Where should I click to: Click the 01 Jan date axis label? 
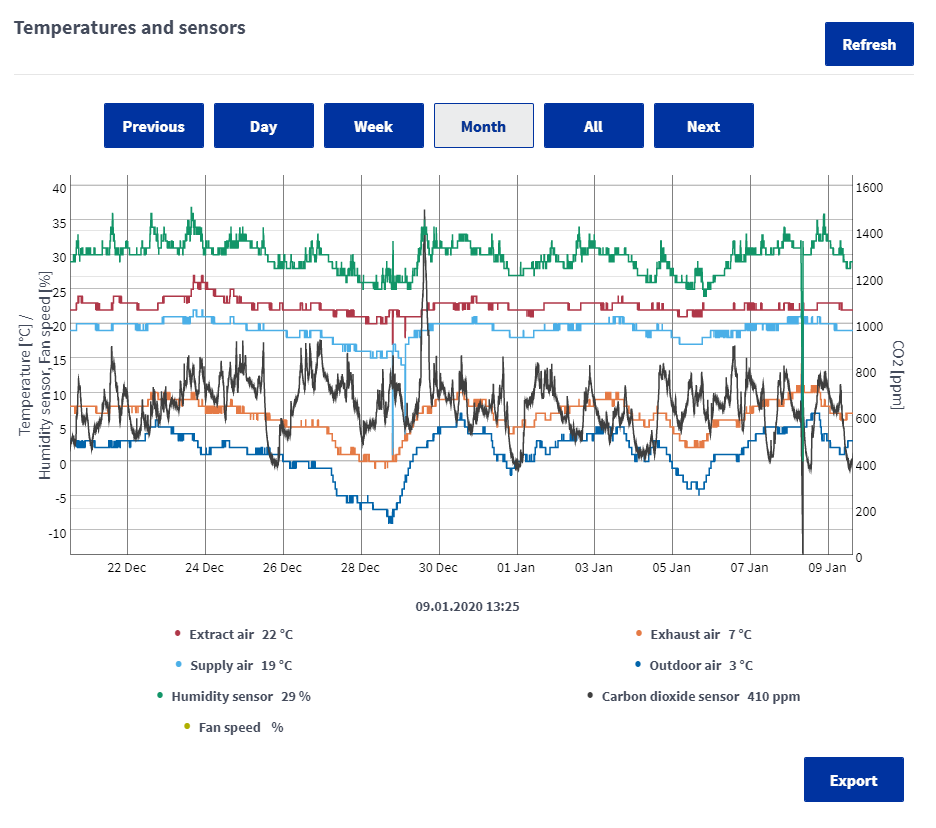click(516, 567)
